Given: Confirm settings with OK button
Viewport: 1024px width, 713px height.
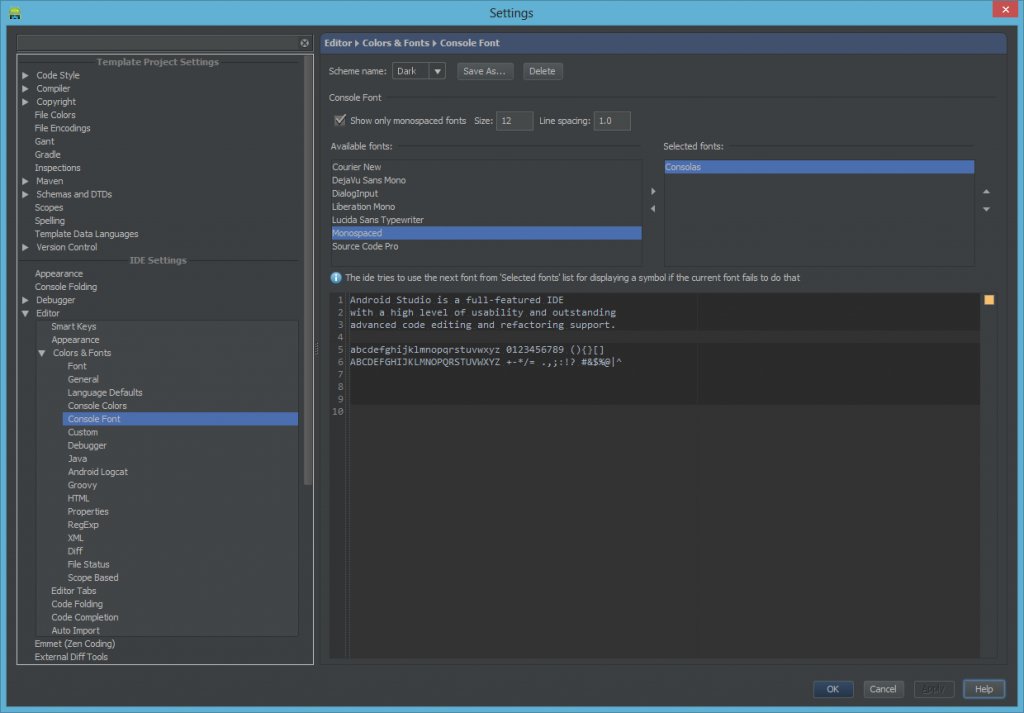Looking at the screenshot, I should tap(833, 689).
